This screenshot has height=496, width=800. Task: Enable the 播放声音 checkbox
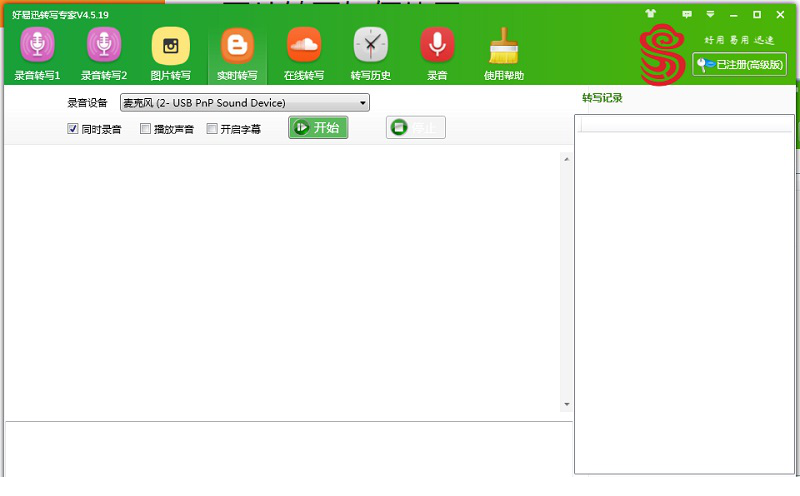tap(146, 129)
